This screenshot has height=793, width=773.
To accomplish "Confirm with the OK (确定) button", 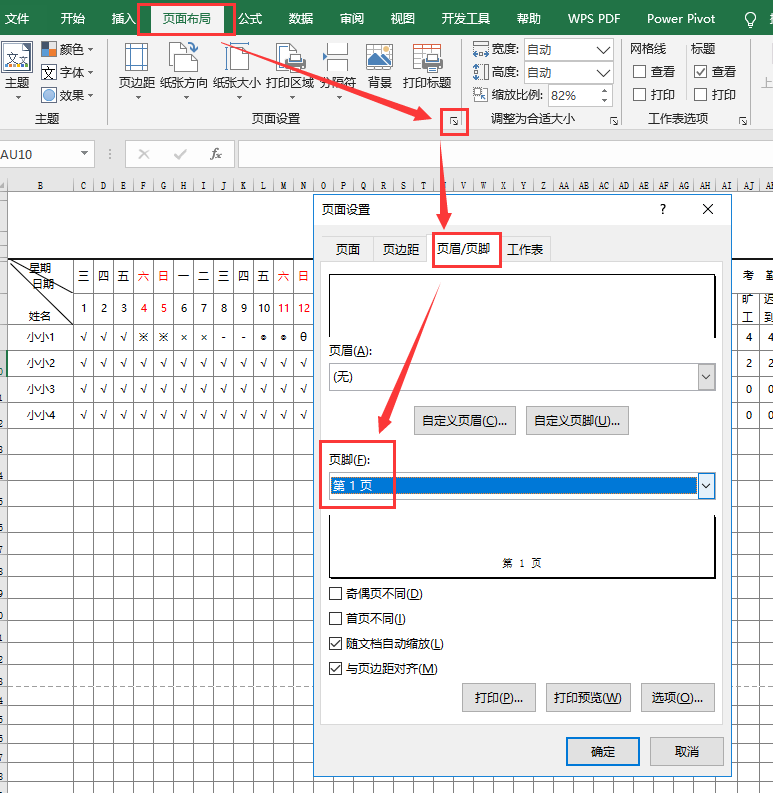I will pyautogui.click(x=603, y=752).
